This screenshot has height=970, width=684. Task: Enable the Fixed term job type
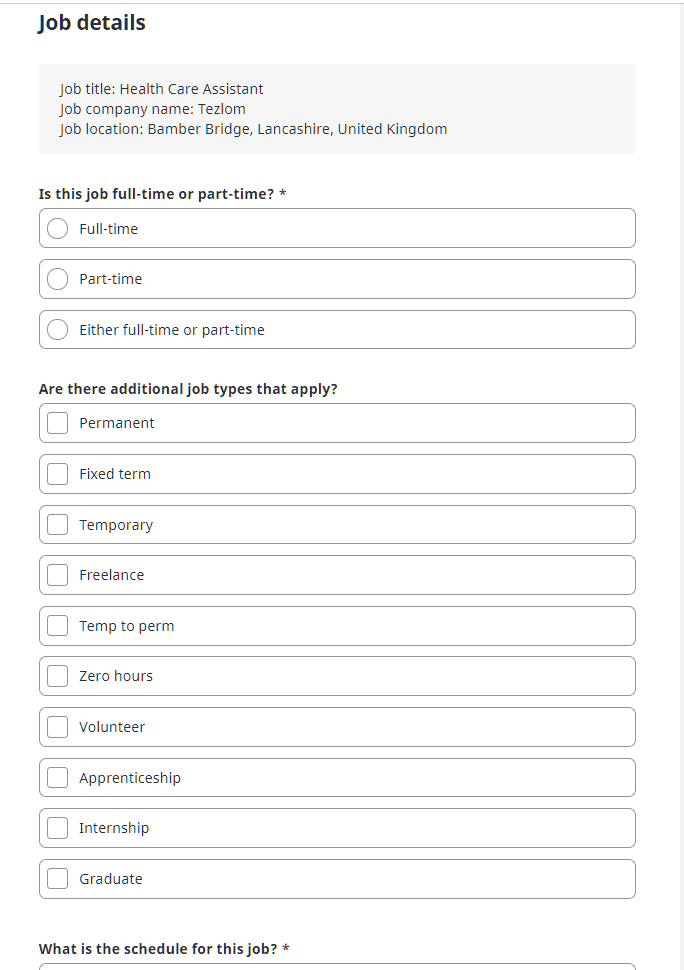coord(58,474)
